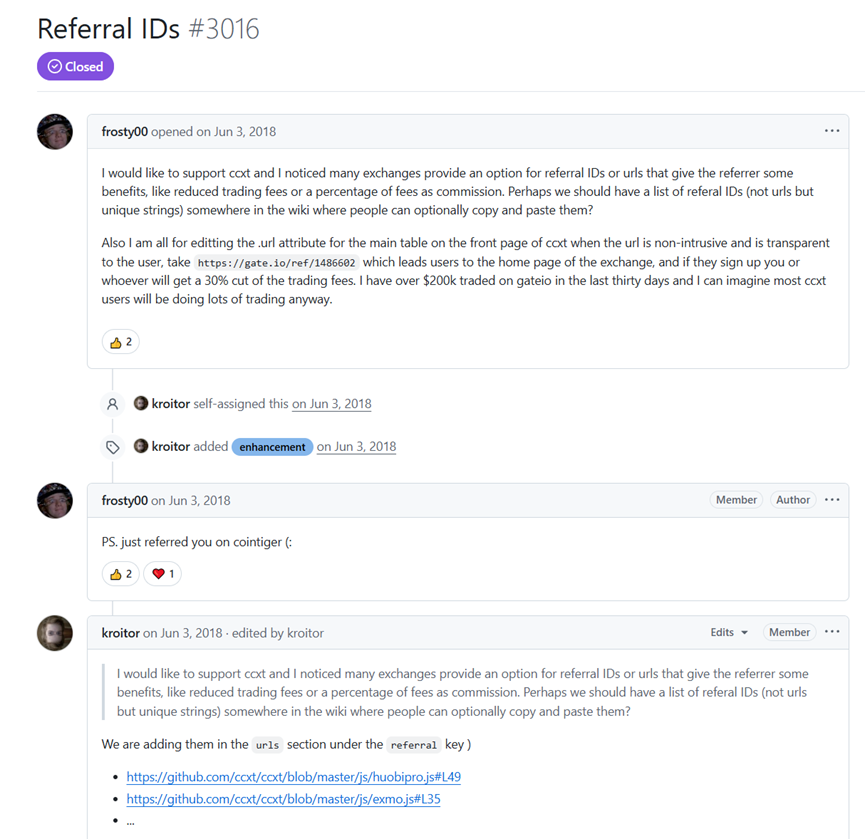Open frosty00's profile from the opening post header

click(x=124, y=131)
